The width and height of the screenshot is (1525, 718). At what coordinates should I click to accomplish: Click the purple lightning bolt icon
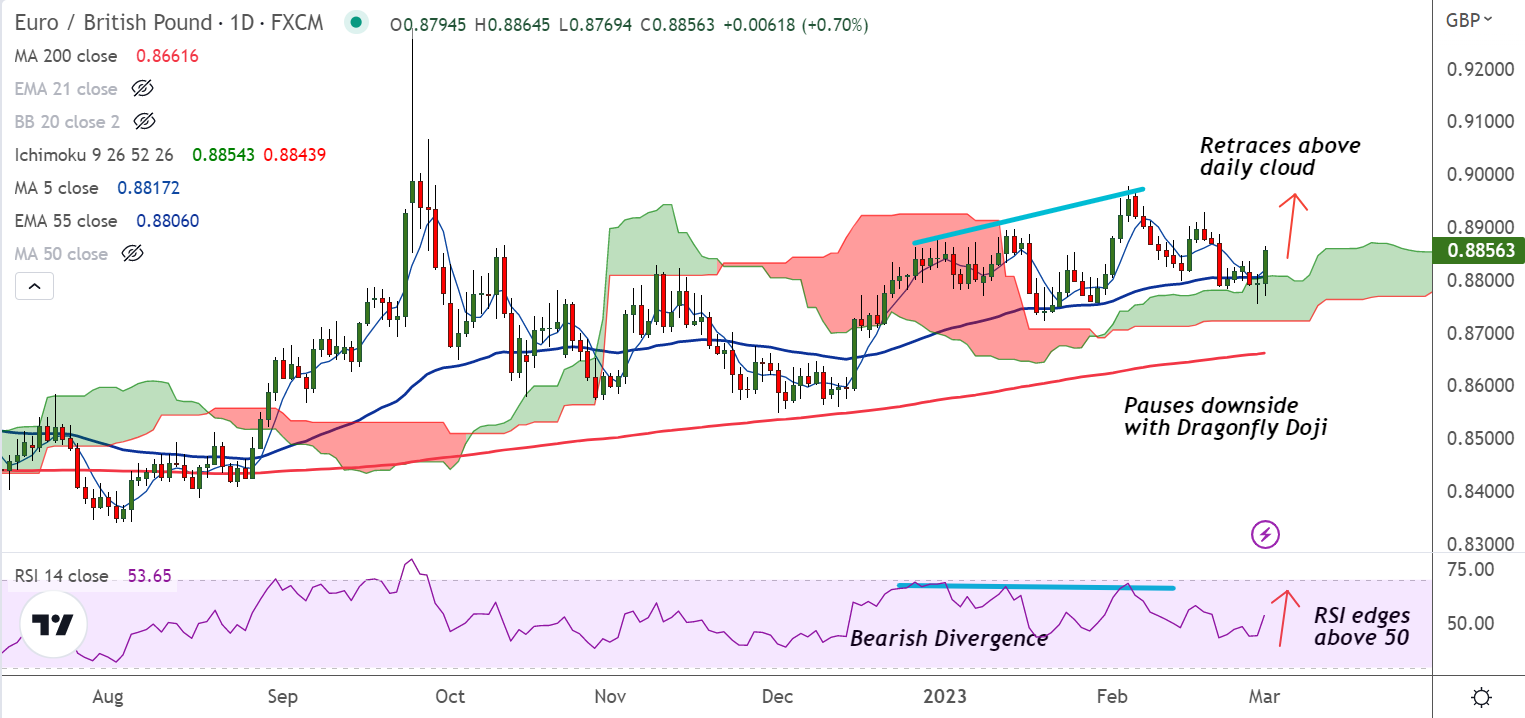(x=1266, y=534)
